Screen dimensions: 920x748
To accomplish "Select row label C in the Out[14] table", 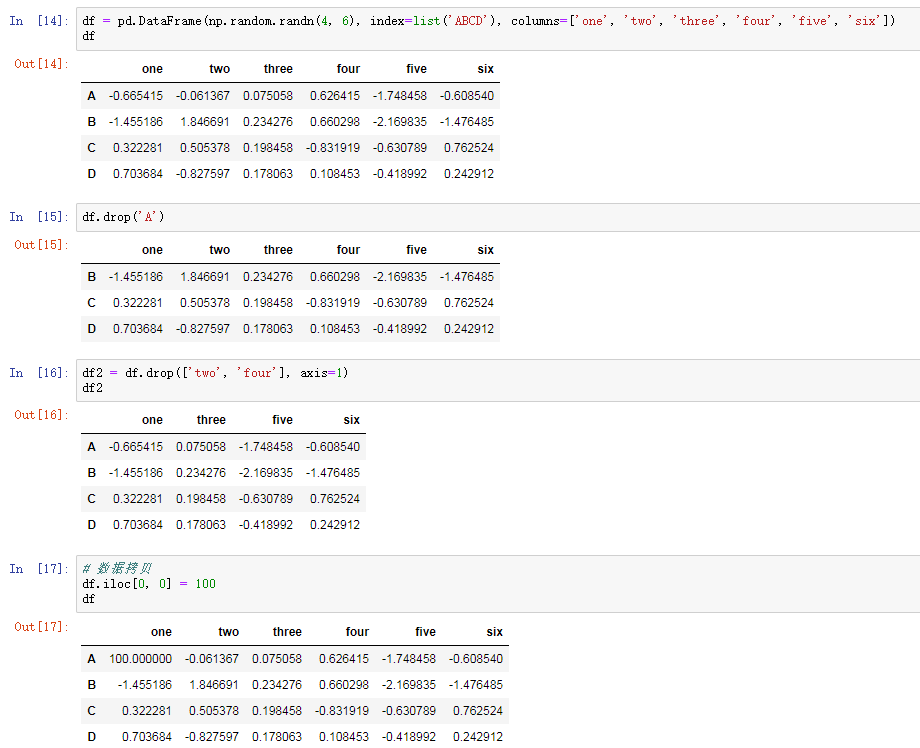I will pyautogui.click(x=92, y=148).
